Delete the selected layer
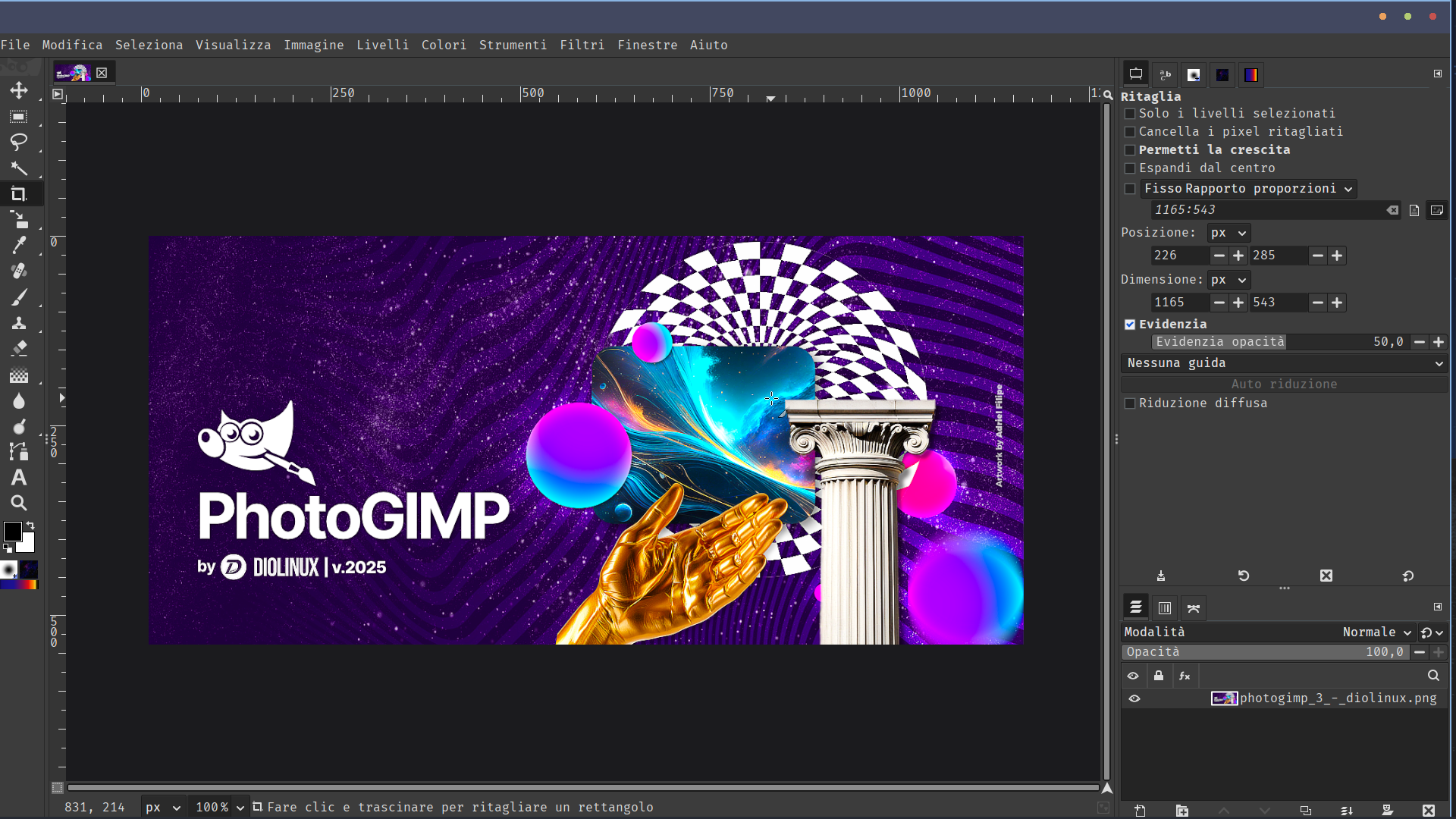Image resolution: width=1456 pixels, height=819 pixels. tap(1429, 810)
